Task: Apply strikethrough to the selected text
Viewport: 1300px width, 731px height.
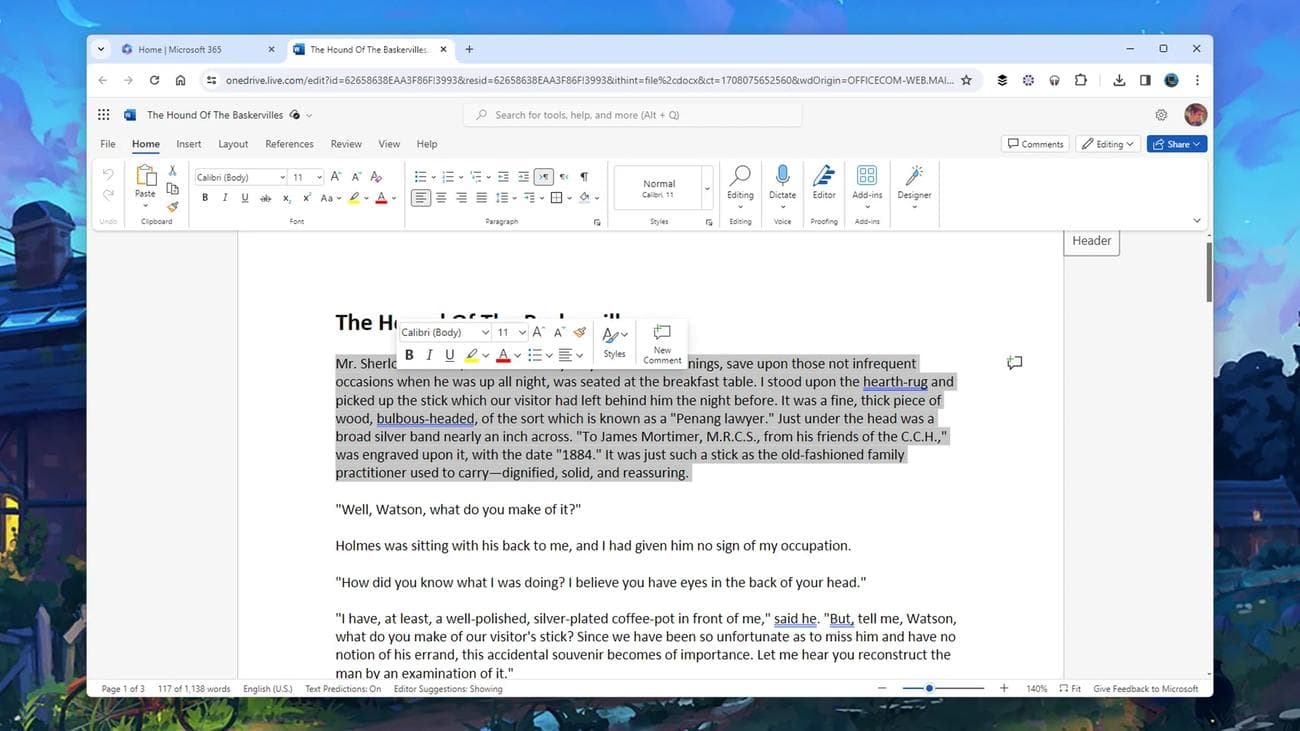Action: pos(265,197)
